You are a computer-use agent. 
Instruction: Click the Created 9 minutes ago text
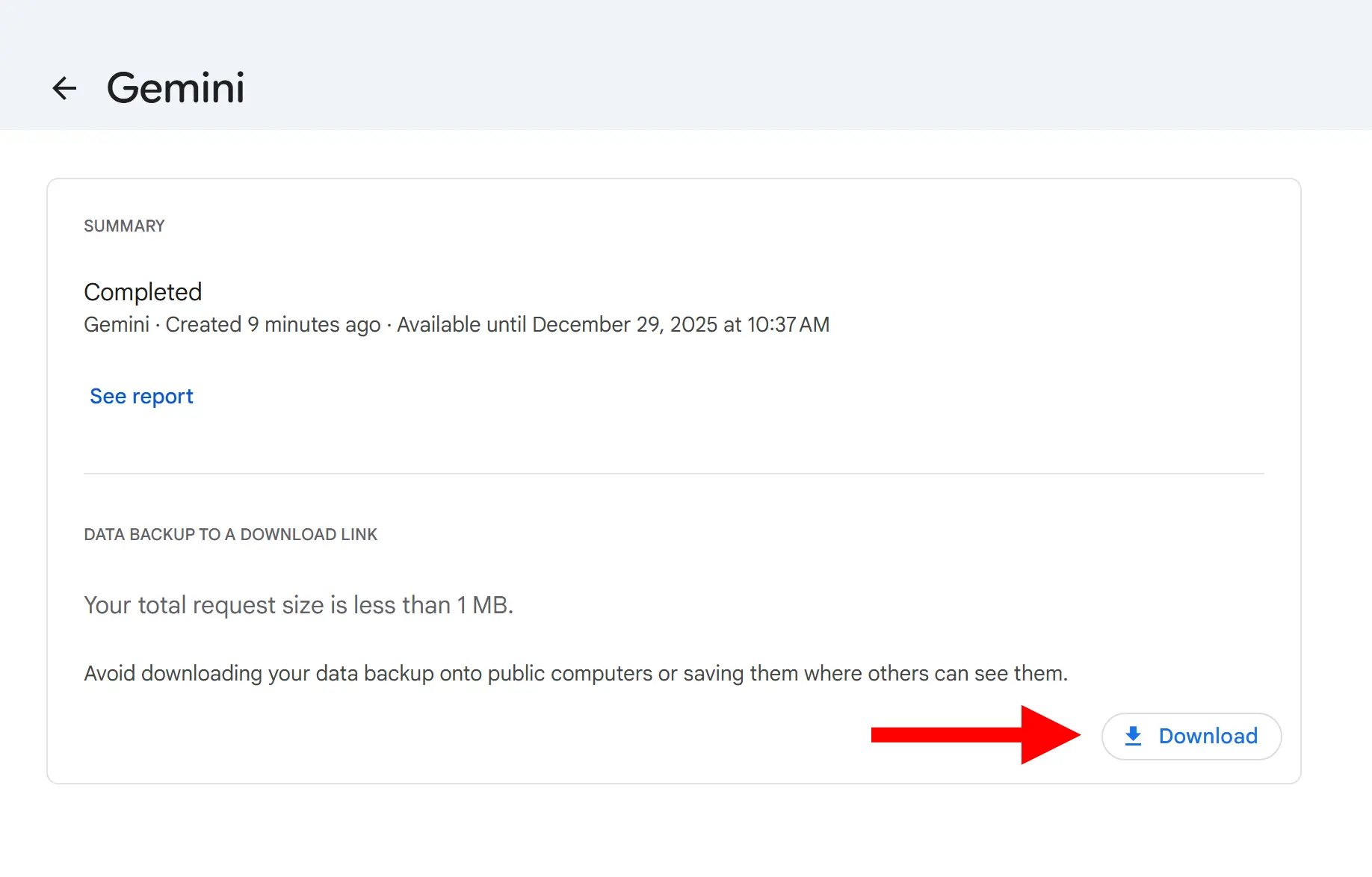273,325
